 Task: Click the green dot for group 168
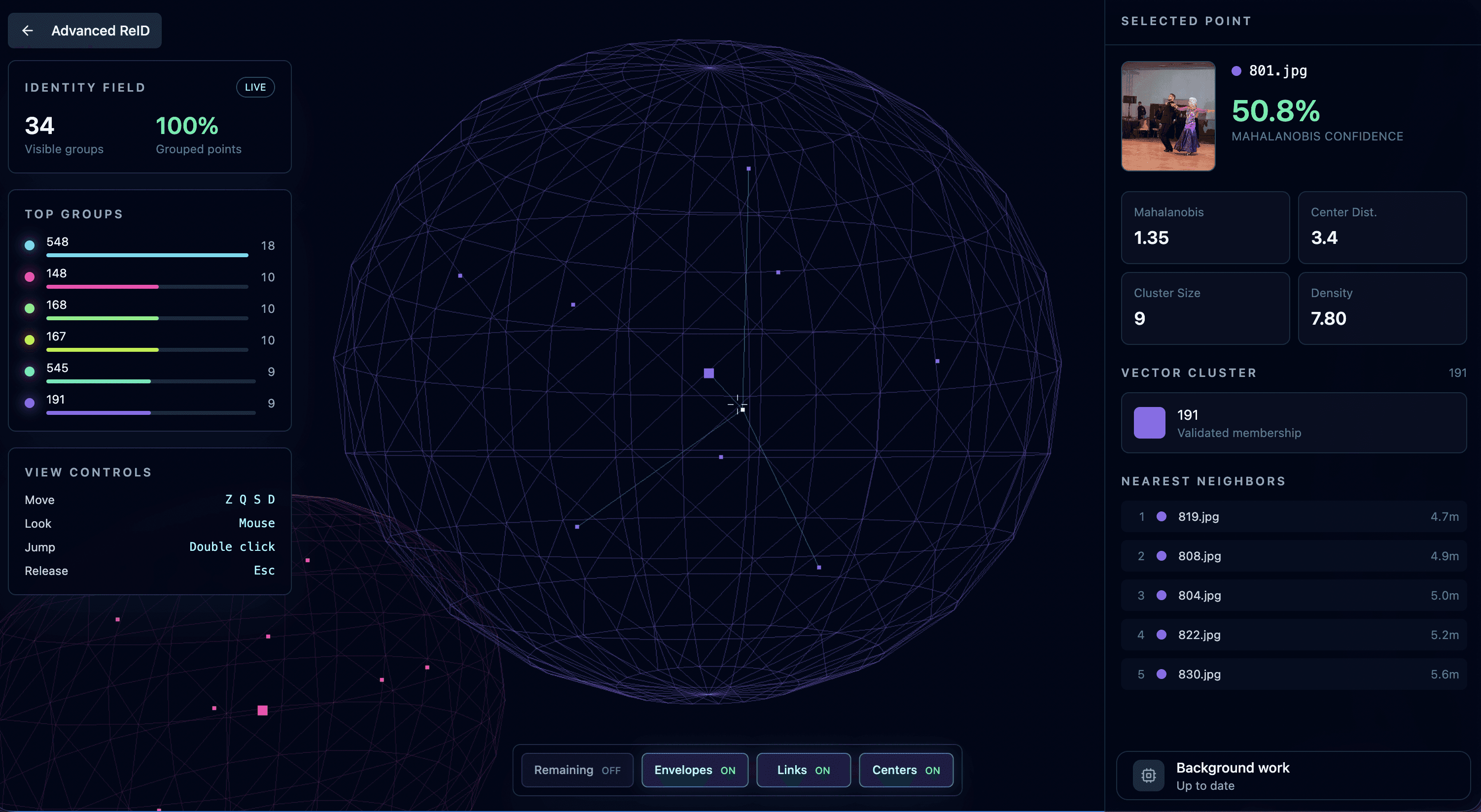[30, 308]
